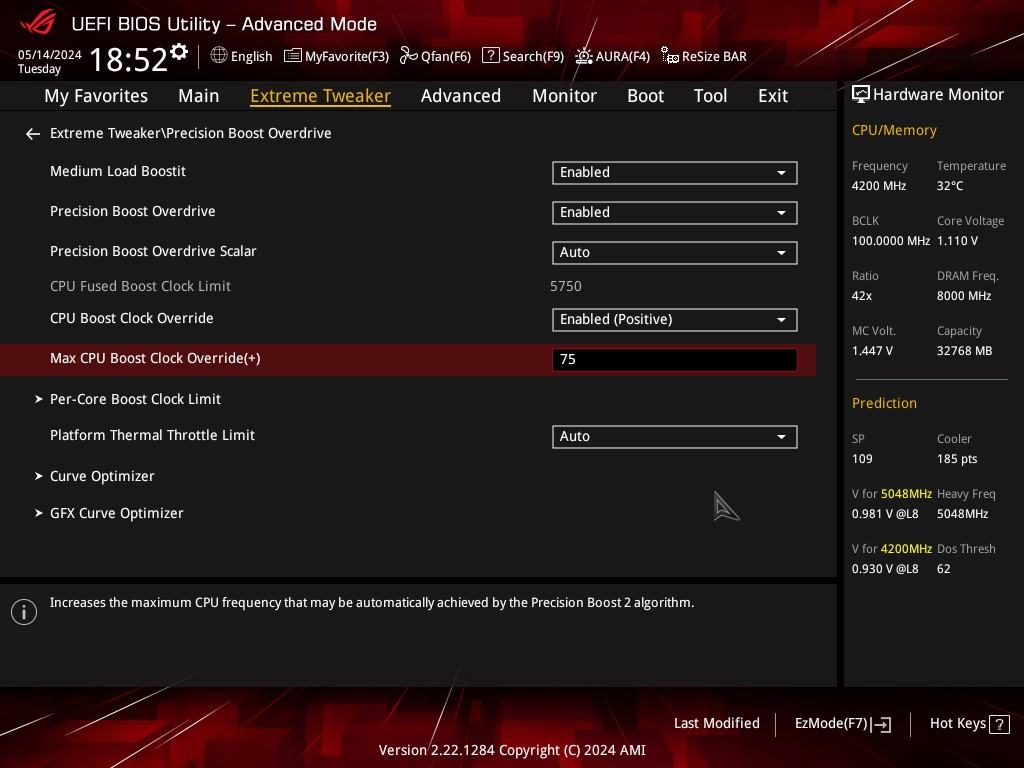The image size is (1024, 768).
Task: Click the ROG logo icon
Action: pos(38,24)
